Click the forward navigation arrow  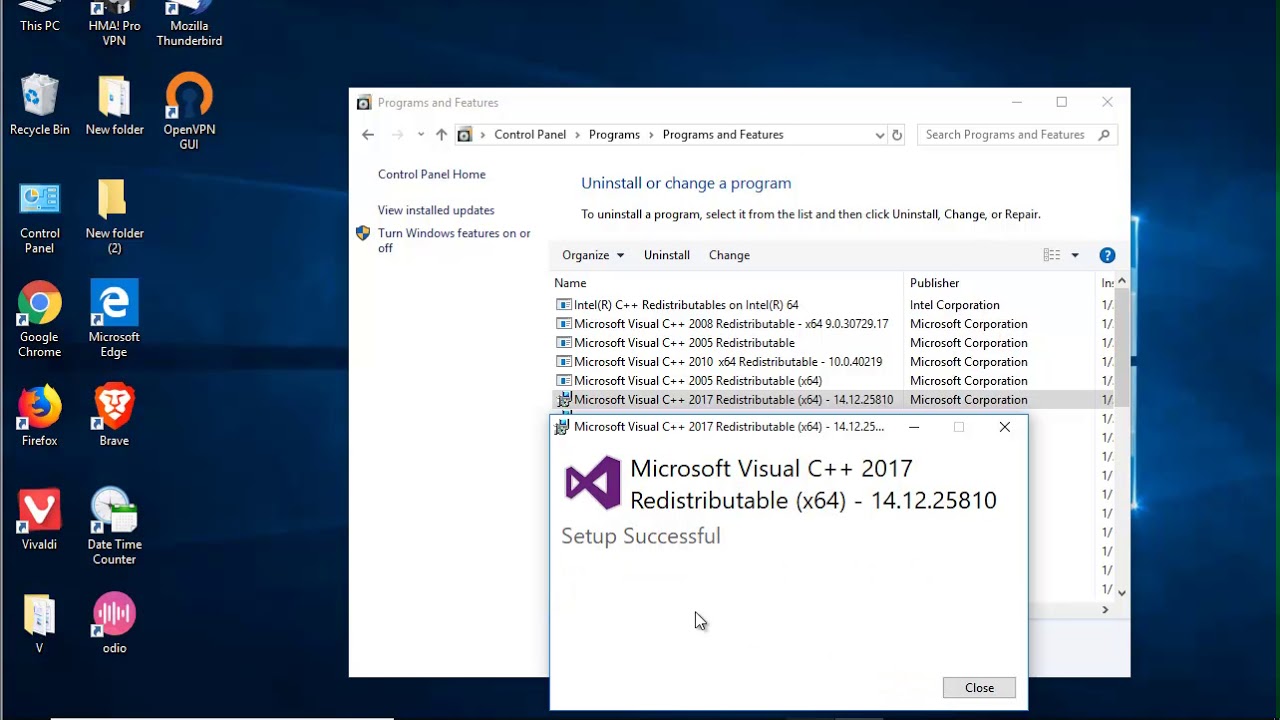click(x=397, y=135)
